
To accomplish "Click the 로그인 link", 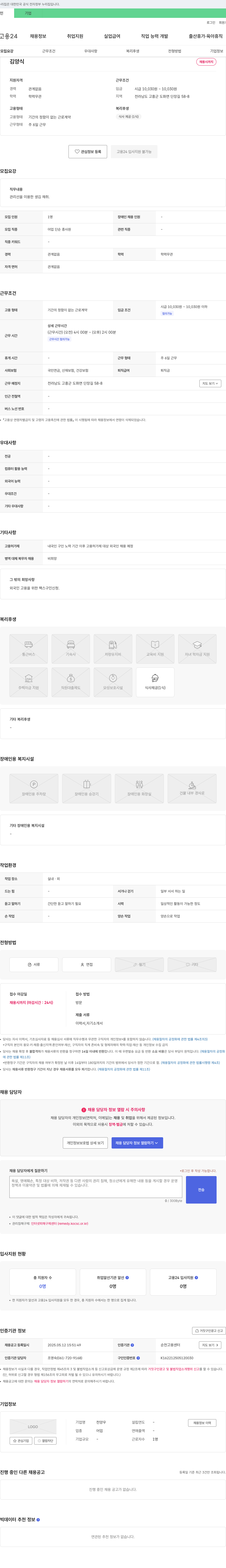I will click(211, 23).
